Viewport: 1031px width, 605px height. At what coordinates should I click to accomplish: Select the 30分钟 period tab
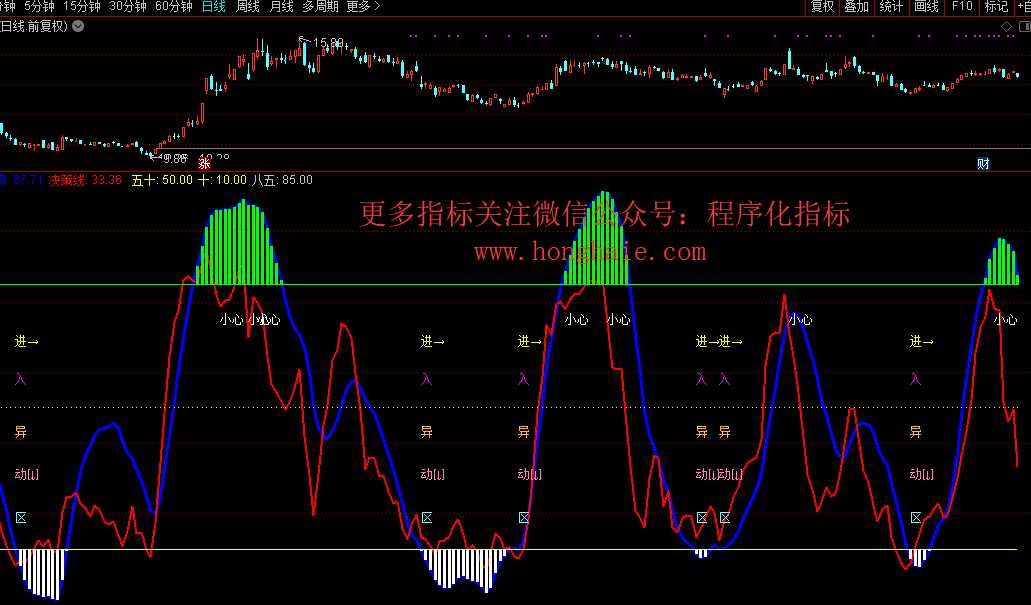click(128, 7)
